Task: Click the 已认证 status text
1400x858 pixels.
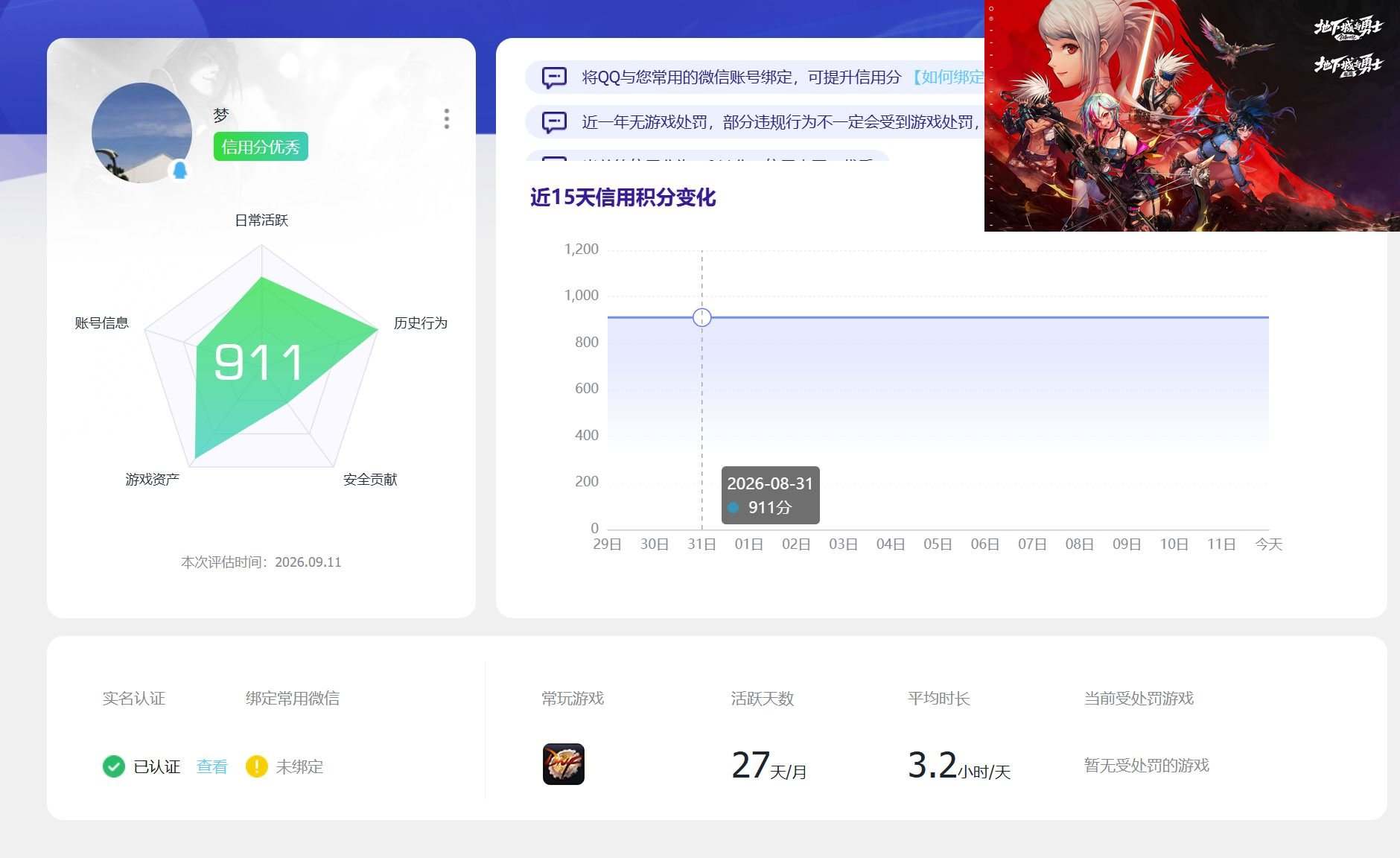Action: tap(157, 766)
